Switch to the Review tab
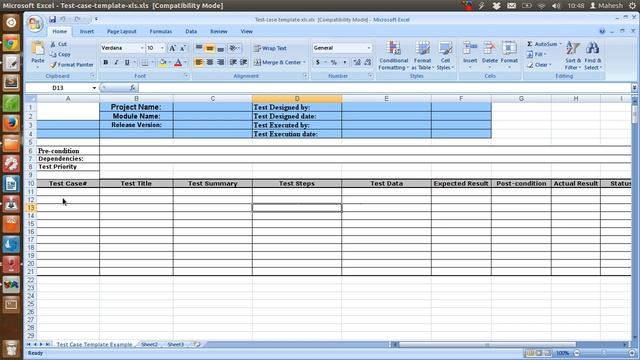Image resolution: width=640 pixels, height=360 pixels. (219, 31)
